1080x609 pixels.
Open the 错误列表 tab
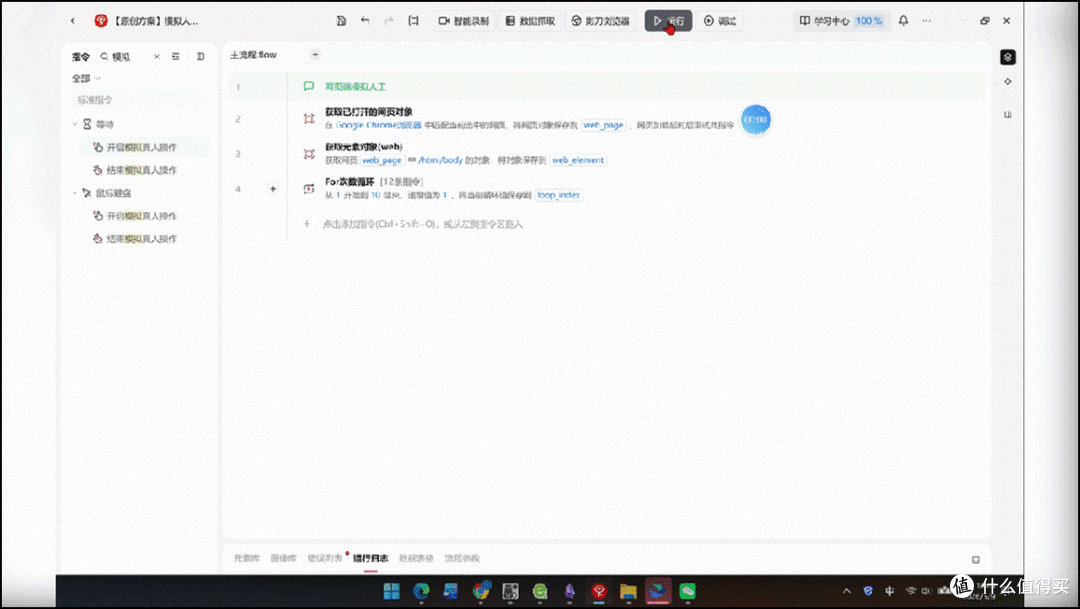324,558
